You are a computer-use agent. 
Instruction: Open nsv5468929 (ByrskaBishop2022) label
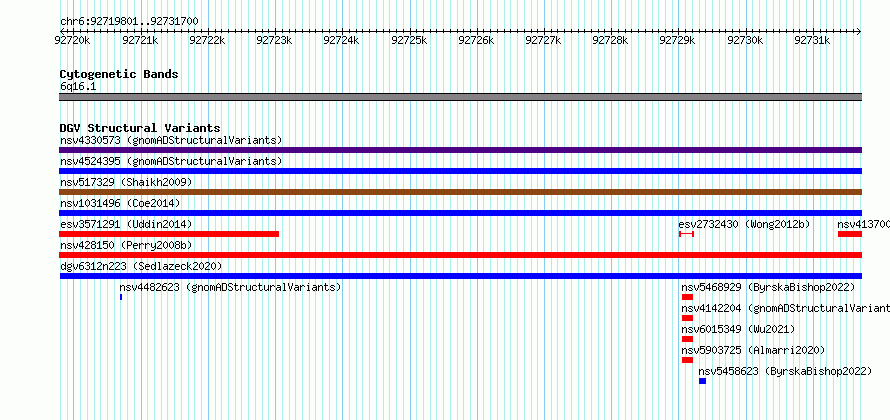tap(768, 287)
